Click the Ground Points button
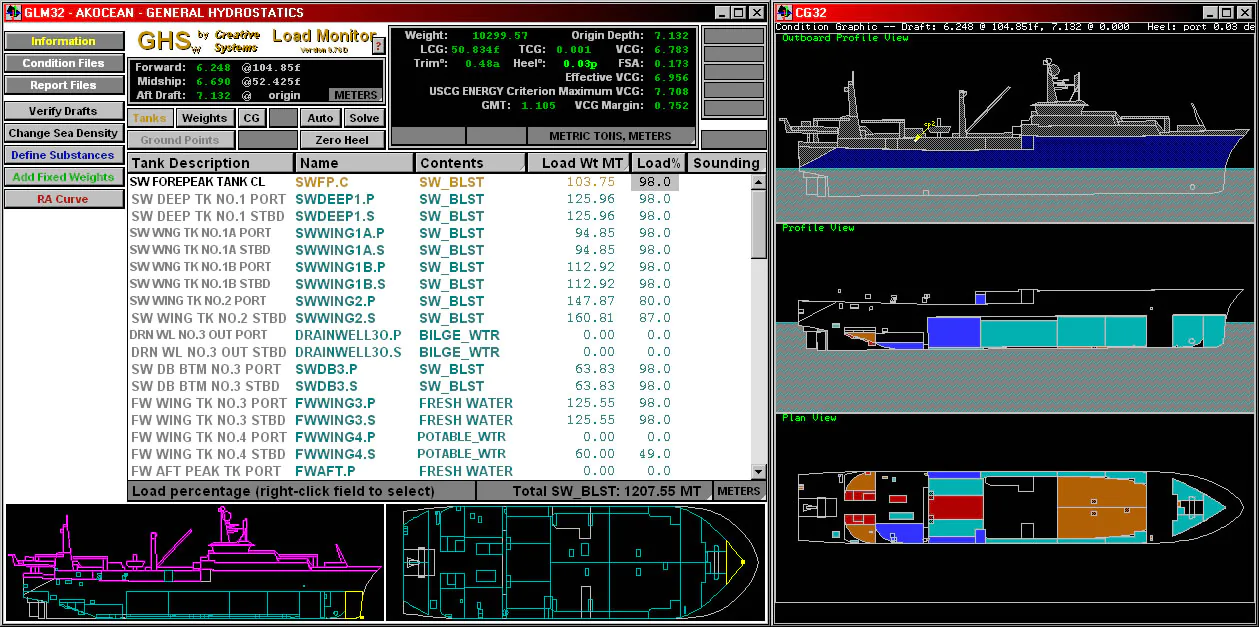 181,140
